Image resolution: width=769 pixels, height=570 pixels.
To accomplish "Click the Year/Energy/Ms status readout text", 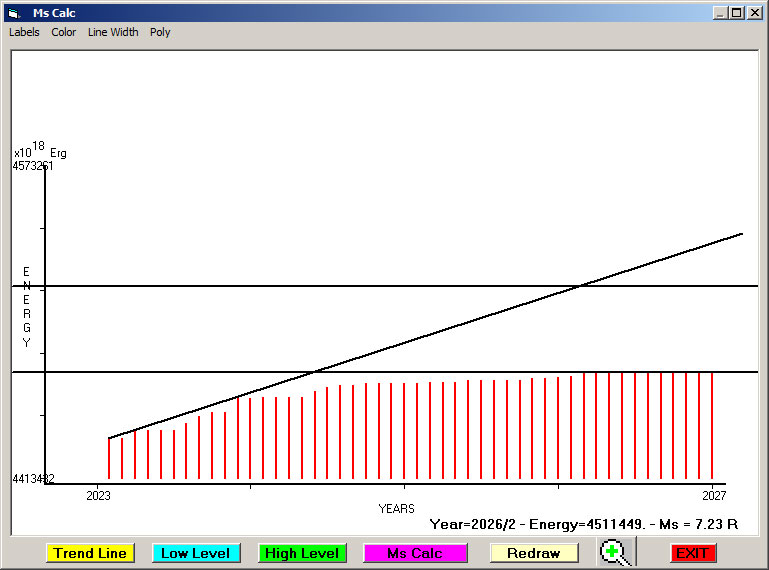I will click(x=583, y=524).
